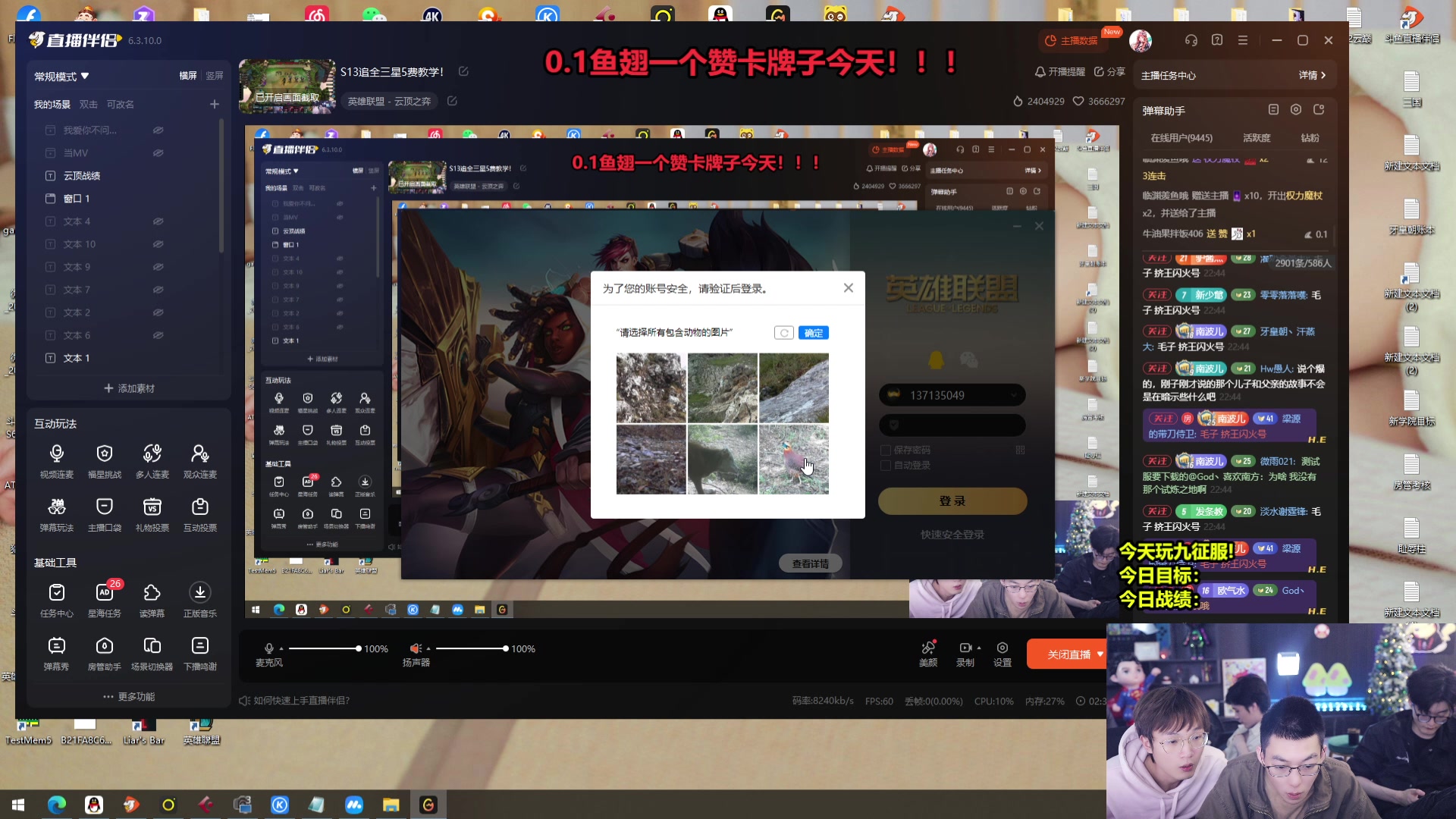Image resolution: width=1456 pixels, height=819 pixels.
Task: Select 活跃度 tab
Action: [x=1257, y=138]
